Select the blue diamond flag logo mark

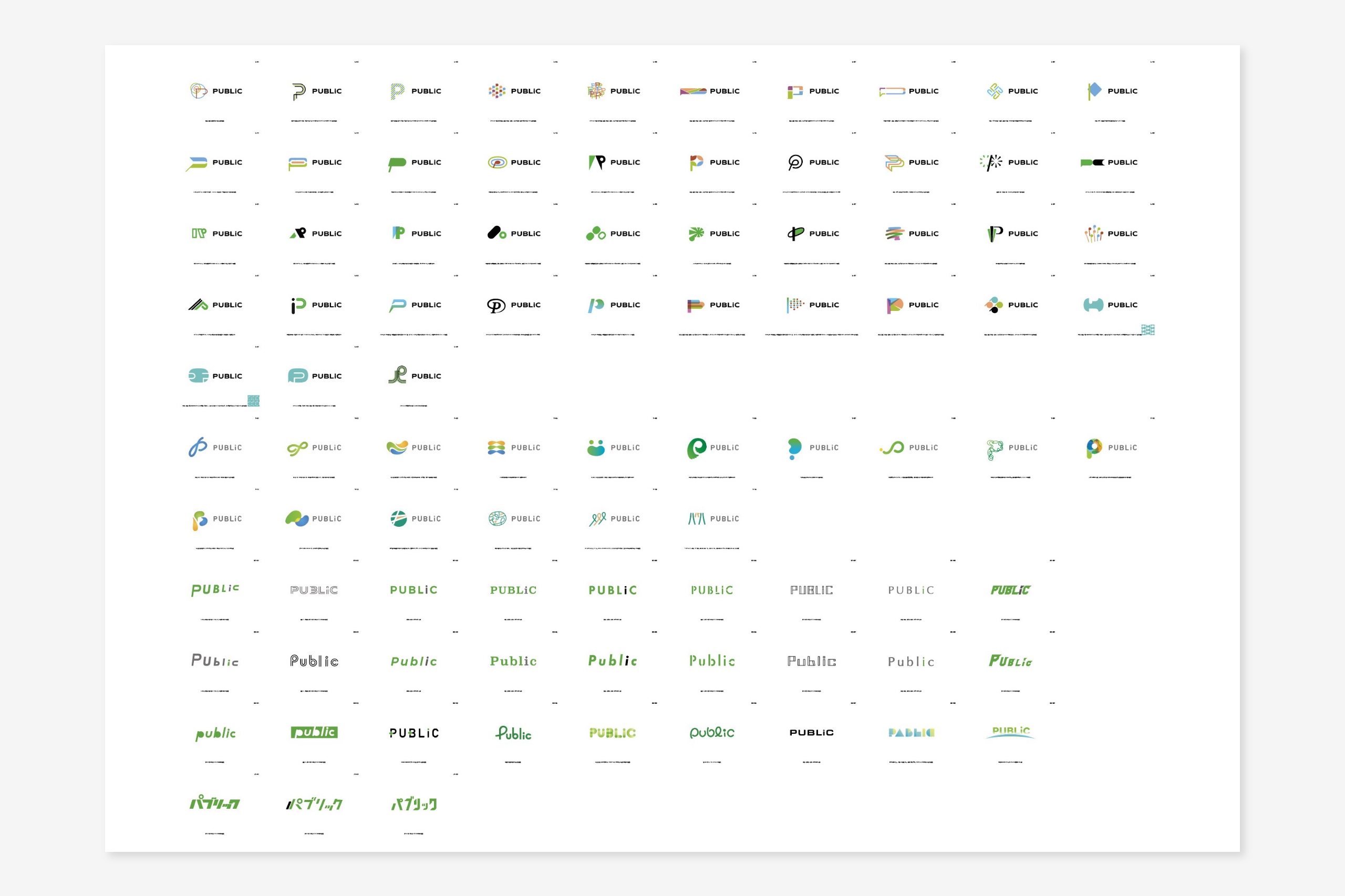1093,91
